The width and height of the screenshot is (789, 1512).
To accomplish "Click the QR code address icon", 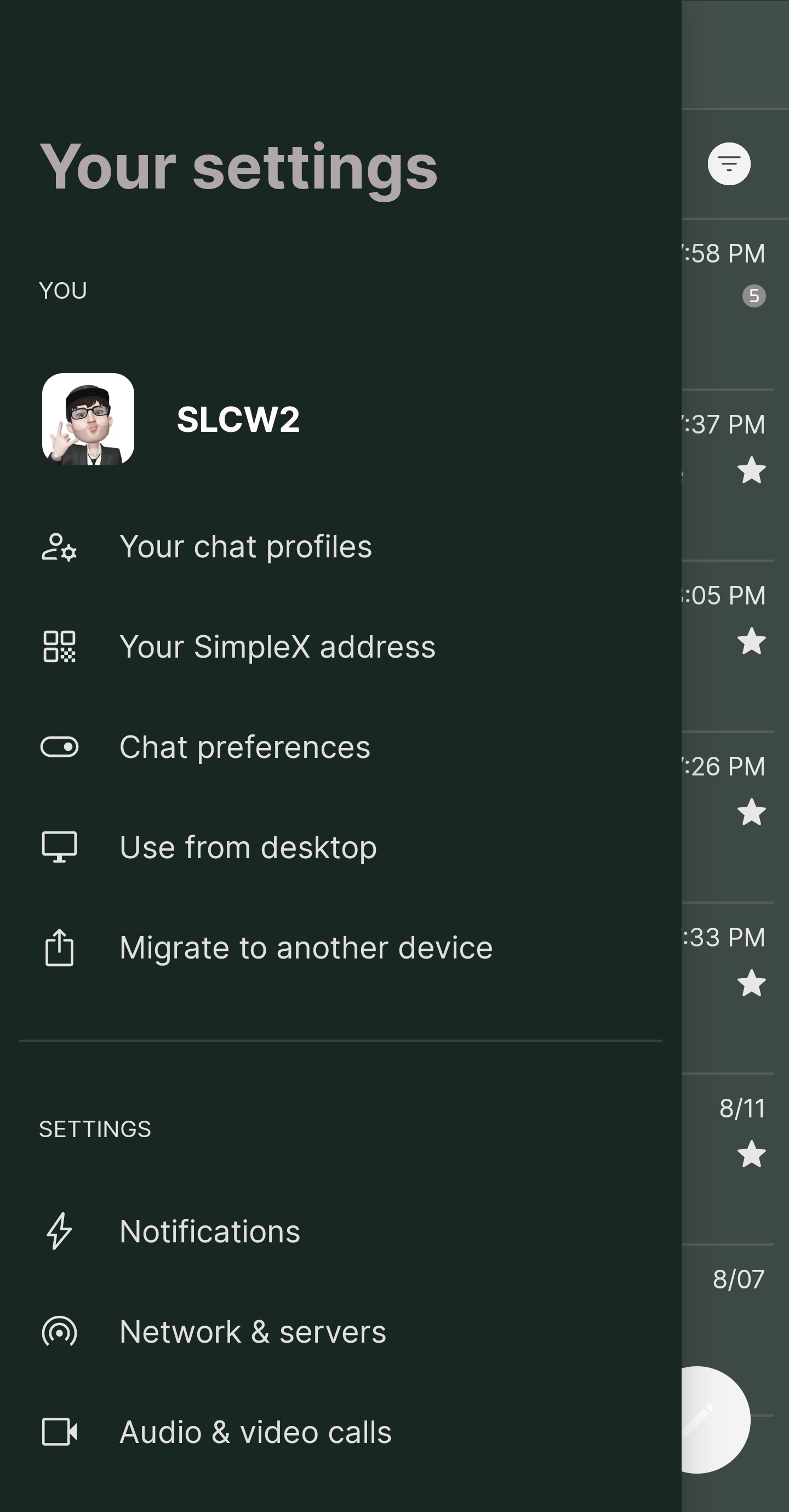I will (59, 647).
